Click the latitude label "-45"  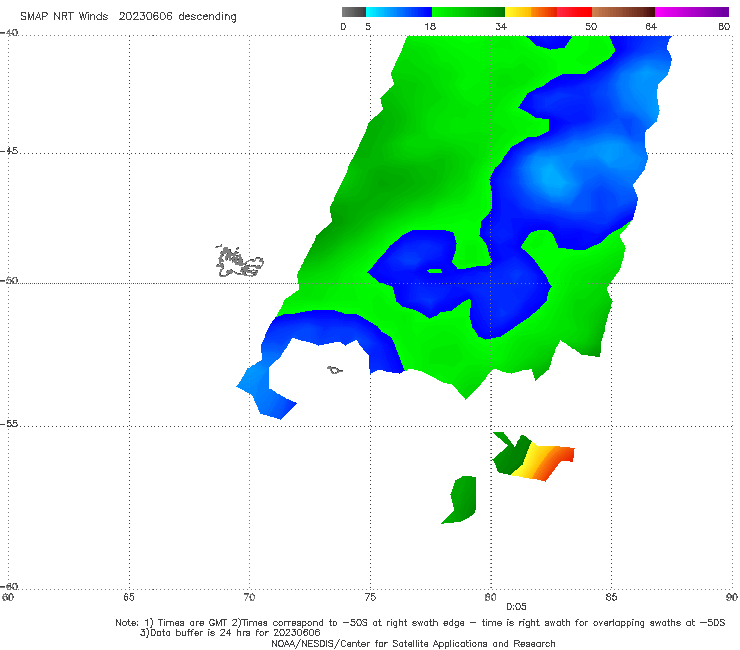(9, 151)
